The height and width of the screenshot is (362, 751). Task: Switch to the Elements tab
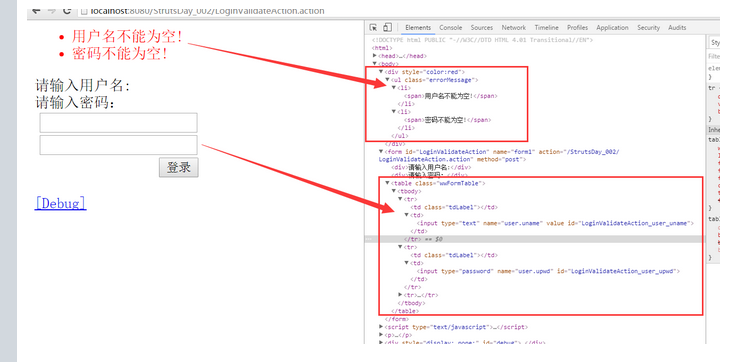tap(418, 28)
